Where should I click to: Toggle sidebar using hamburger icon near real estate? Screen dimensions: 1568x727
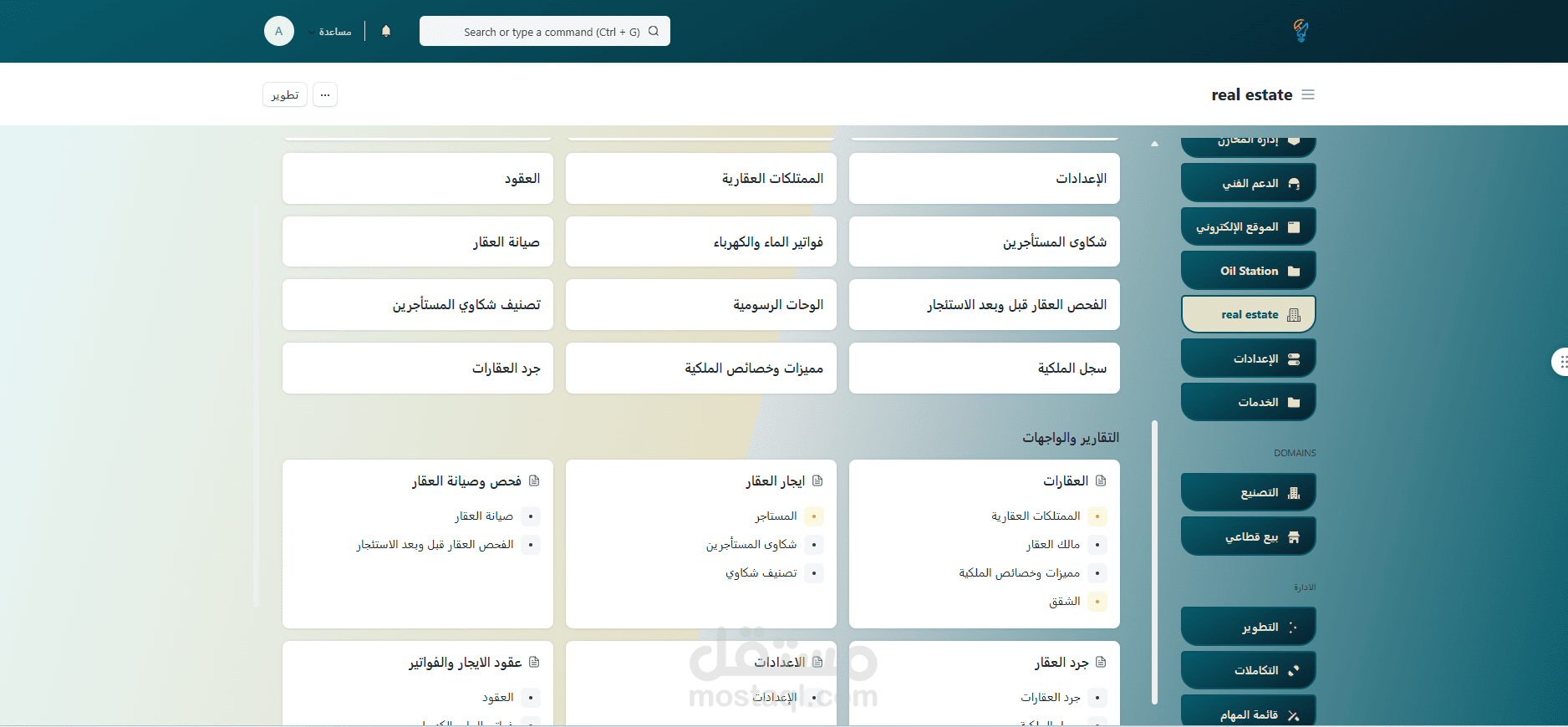1308,94
